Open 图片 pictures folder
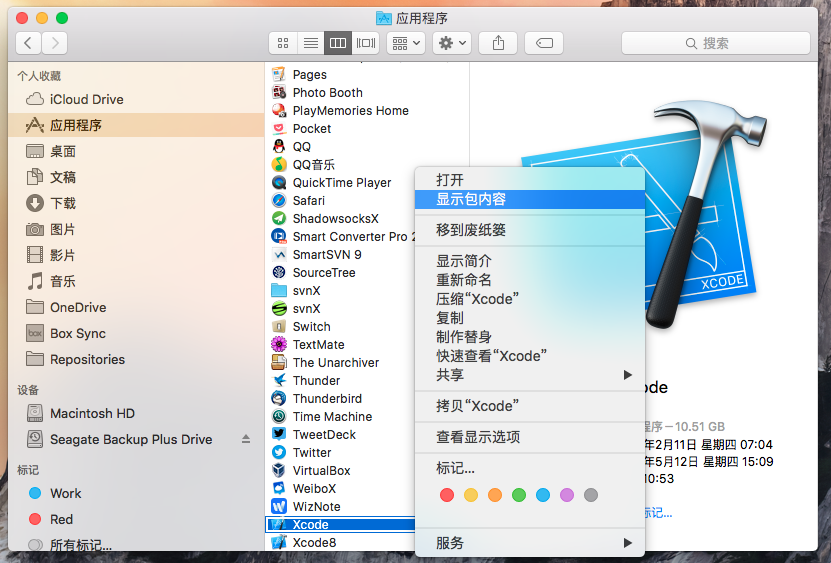 click(x=136, y=229)
